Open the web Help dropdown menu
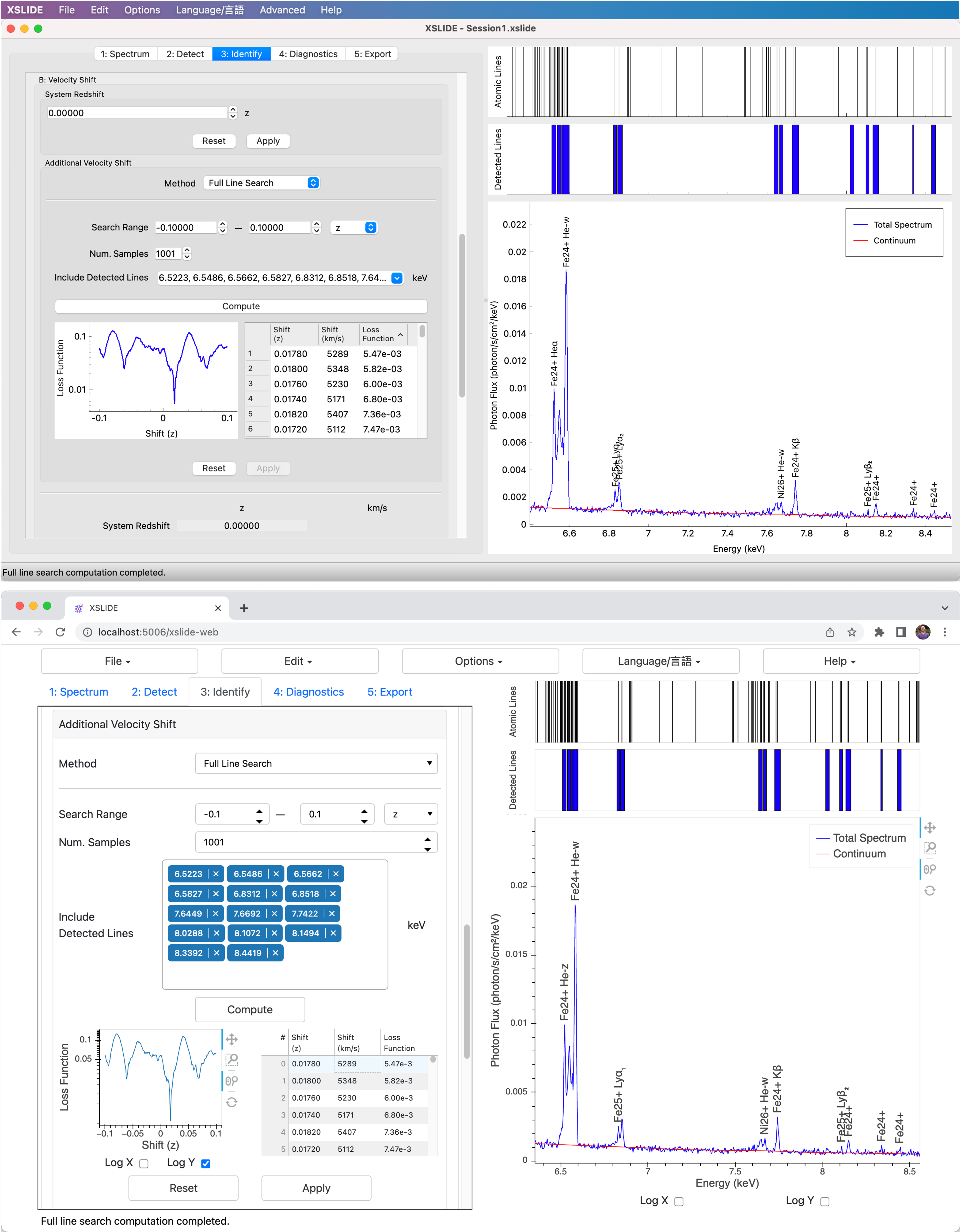 (x=841, y=661)
